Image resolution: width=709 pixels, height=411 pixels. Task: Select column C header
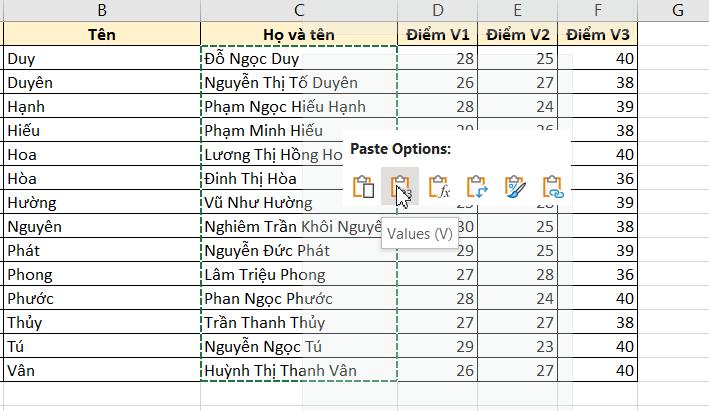click(298, 11)
